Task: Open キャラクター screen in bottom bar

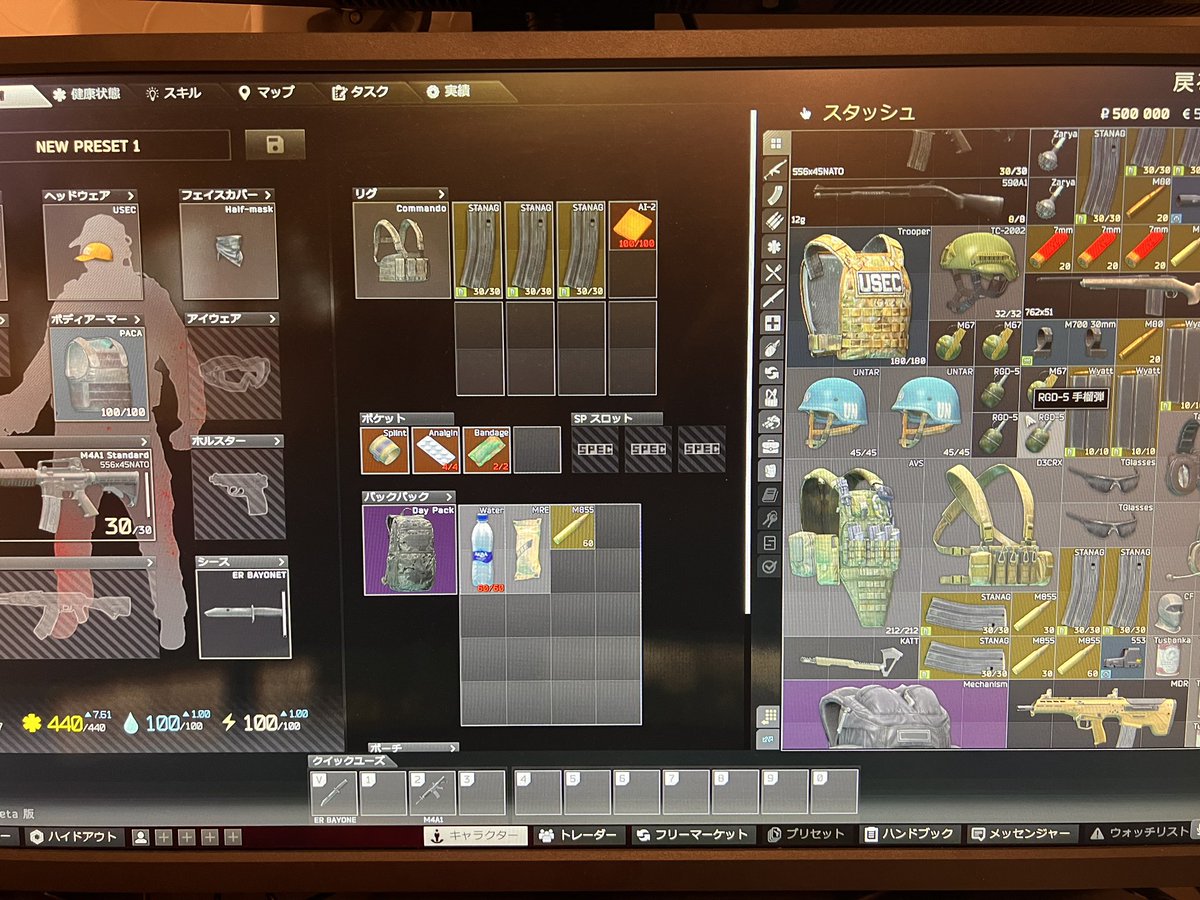Action: pyautogui.click(x=475, y=836)
